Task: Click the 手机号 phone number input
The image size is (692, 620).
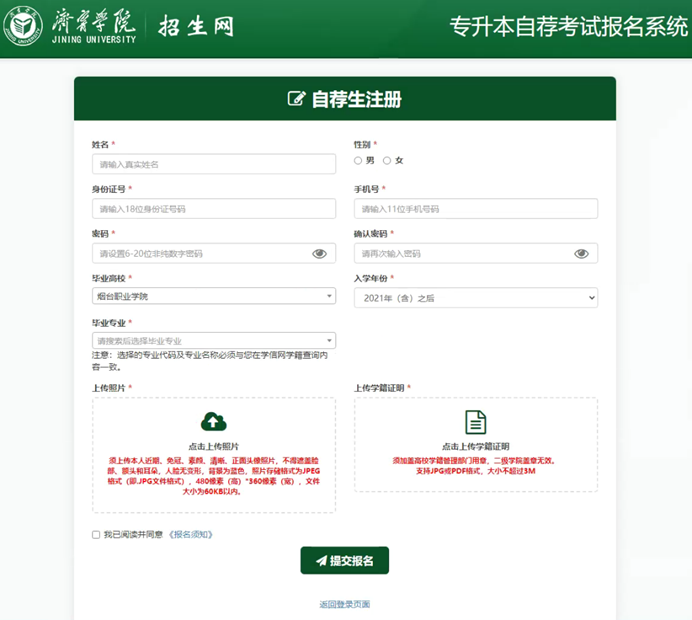Action: [475, 209]
